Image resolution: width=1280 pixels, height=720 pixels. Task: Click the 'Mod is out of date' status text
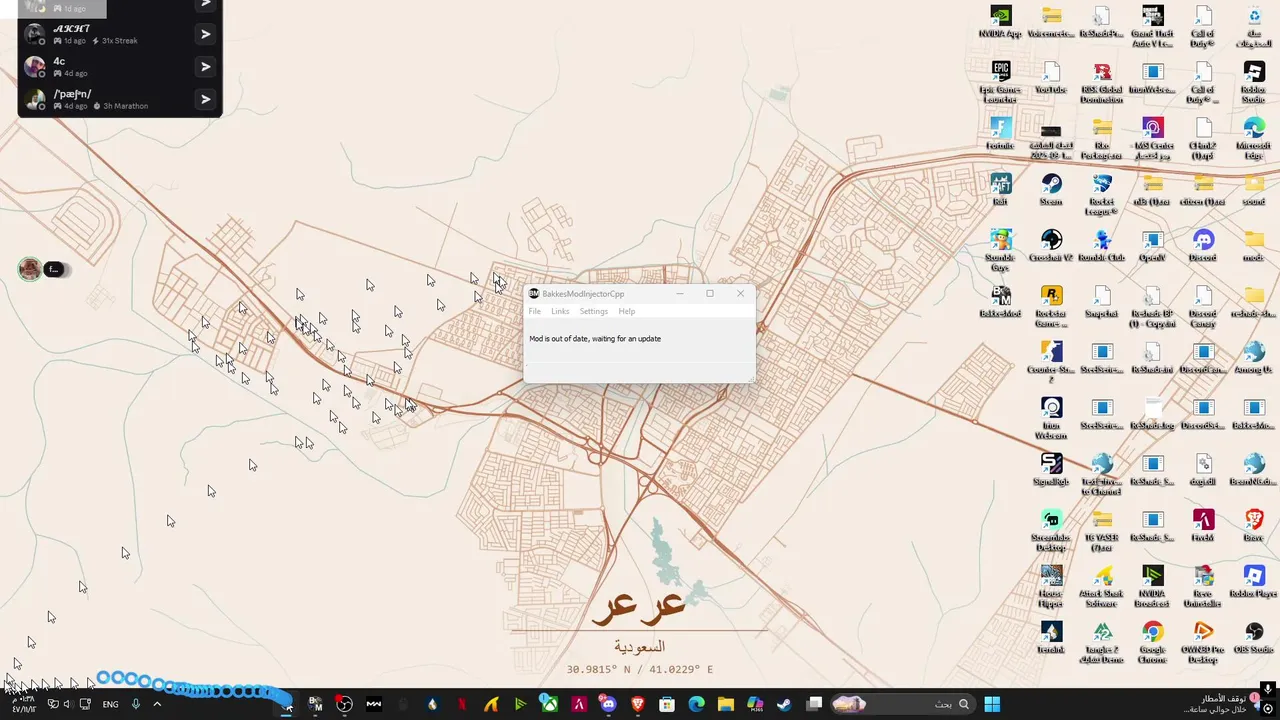[x=595, y=339]
